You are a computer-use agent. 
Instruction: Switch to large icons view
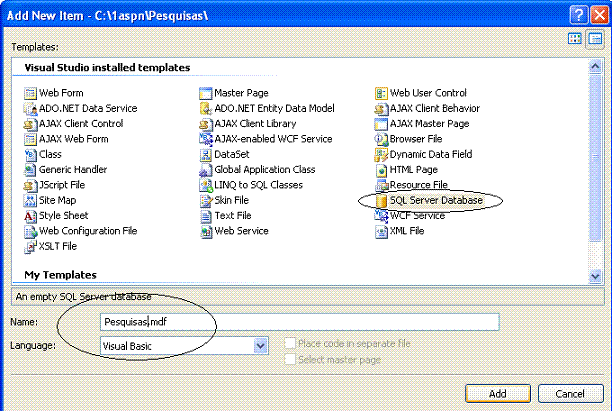575,39
